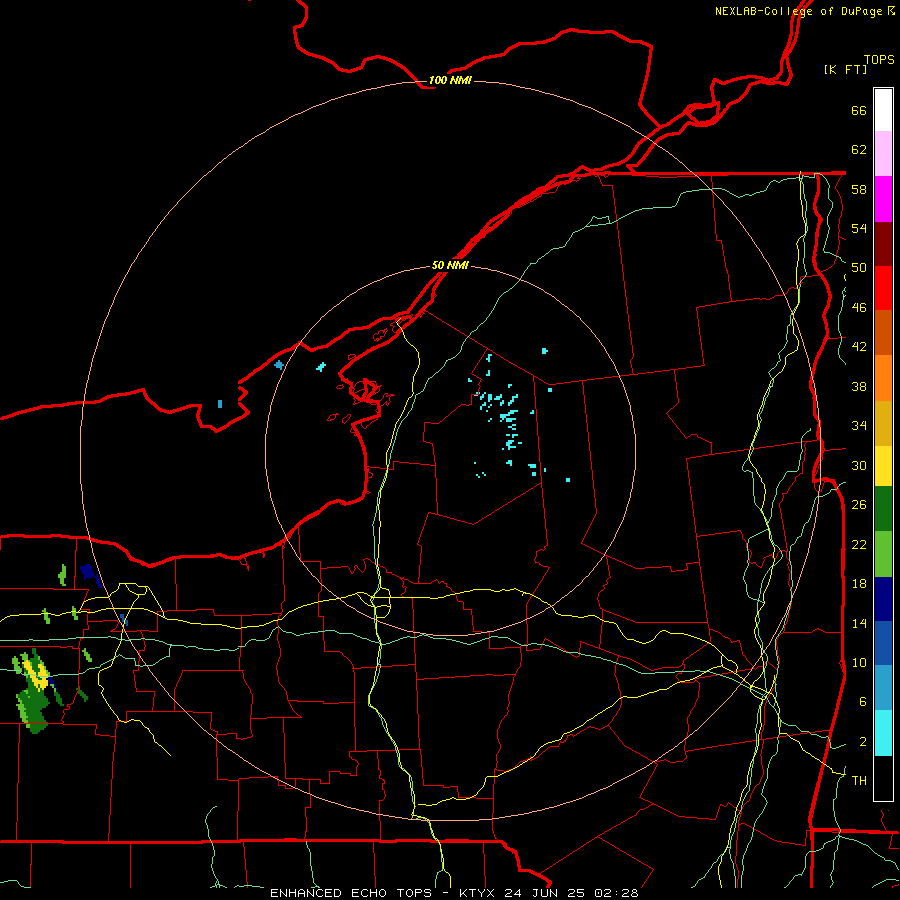Click the legend value 58
The height and width of the screenshot is (900, 900).
pyautogui.click(x=859, y=189)
